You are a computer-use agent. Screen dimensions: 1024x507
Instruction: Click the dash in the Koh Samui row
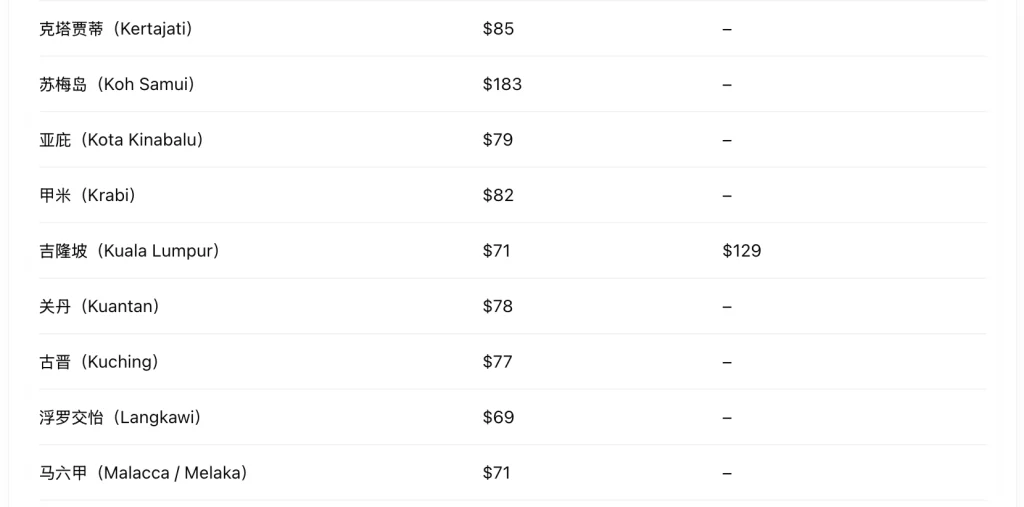tap(728, 85)
